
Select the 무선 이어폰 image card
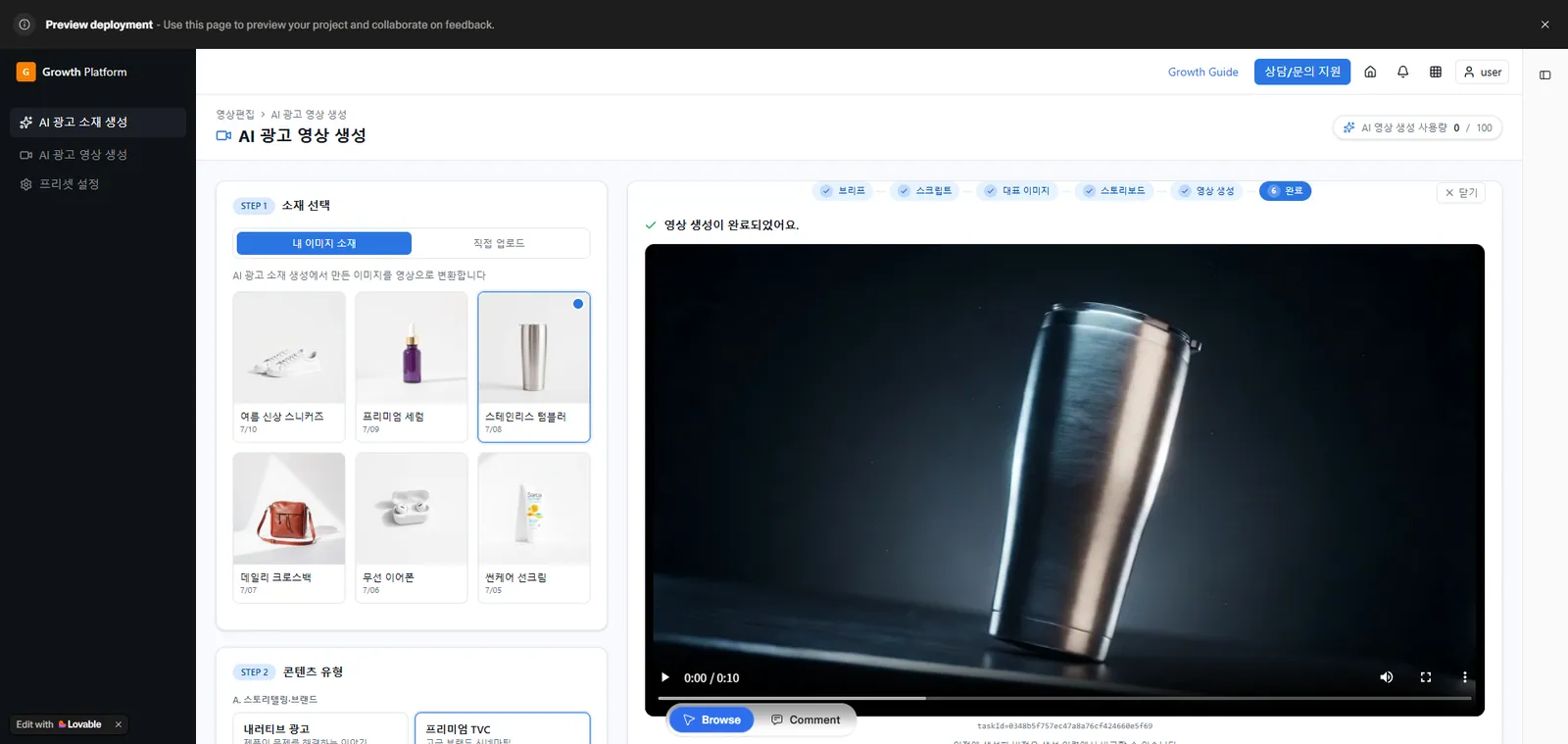[412, 527]
